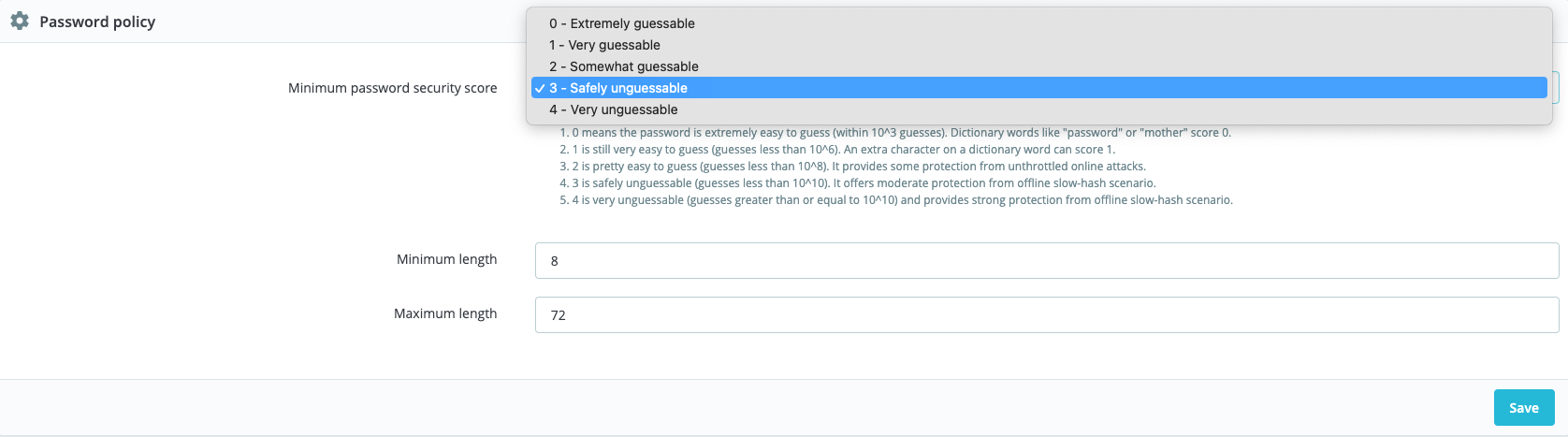Choose '1 - Very guessable' from the list
The width and height of the screenshot is (1568, 437).
point(604,45)
